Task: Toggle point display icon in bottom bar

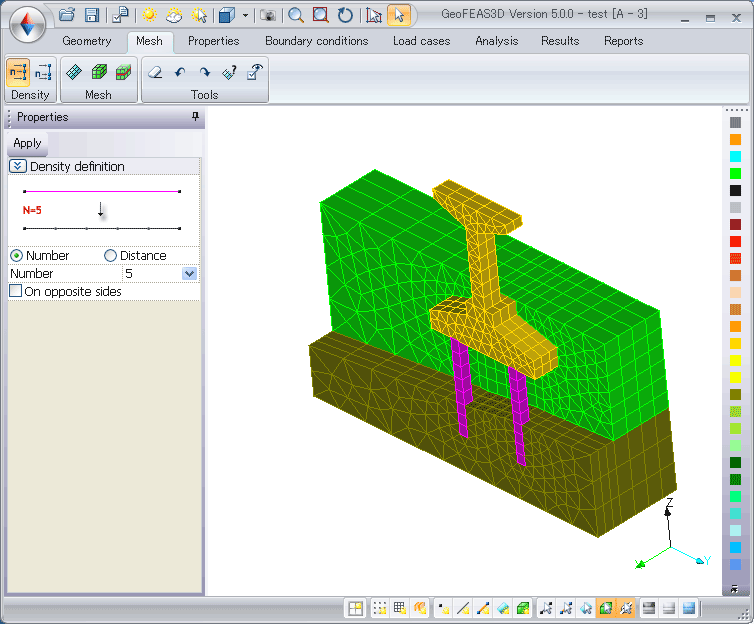Action: (443, 609)
